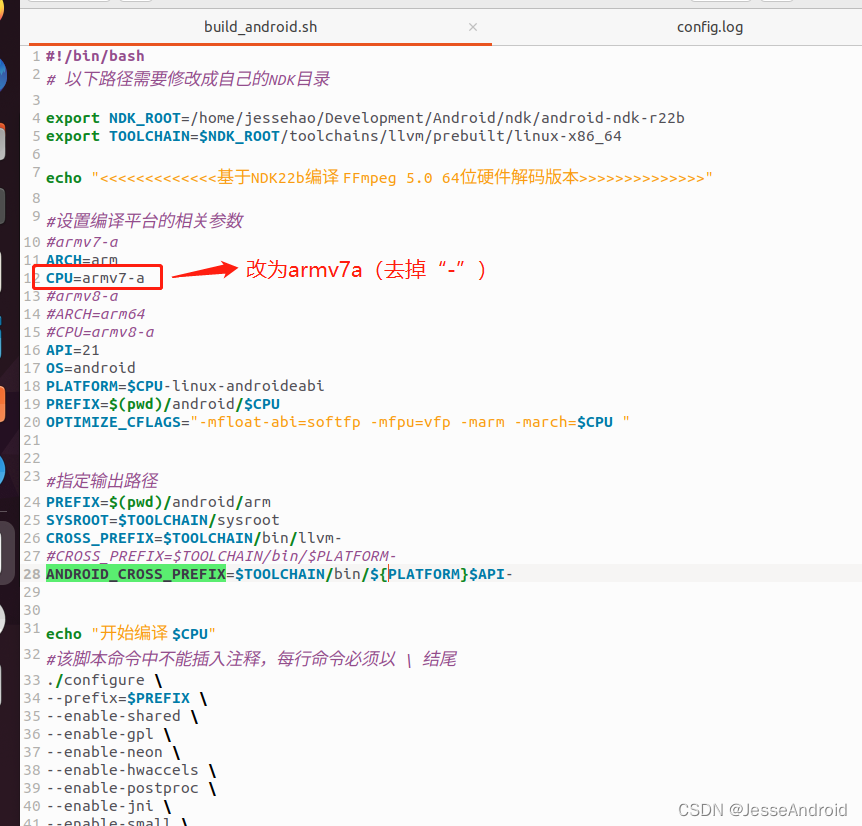Click the --enable-neon line
Image resolution: width=862 pixels, height=826 pixels.
click(x=113, y=753)
